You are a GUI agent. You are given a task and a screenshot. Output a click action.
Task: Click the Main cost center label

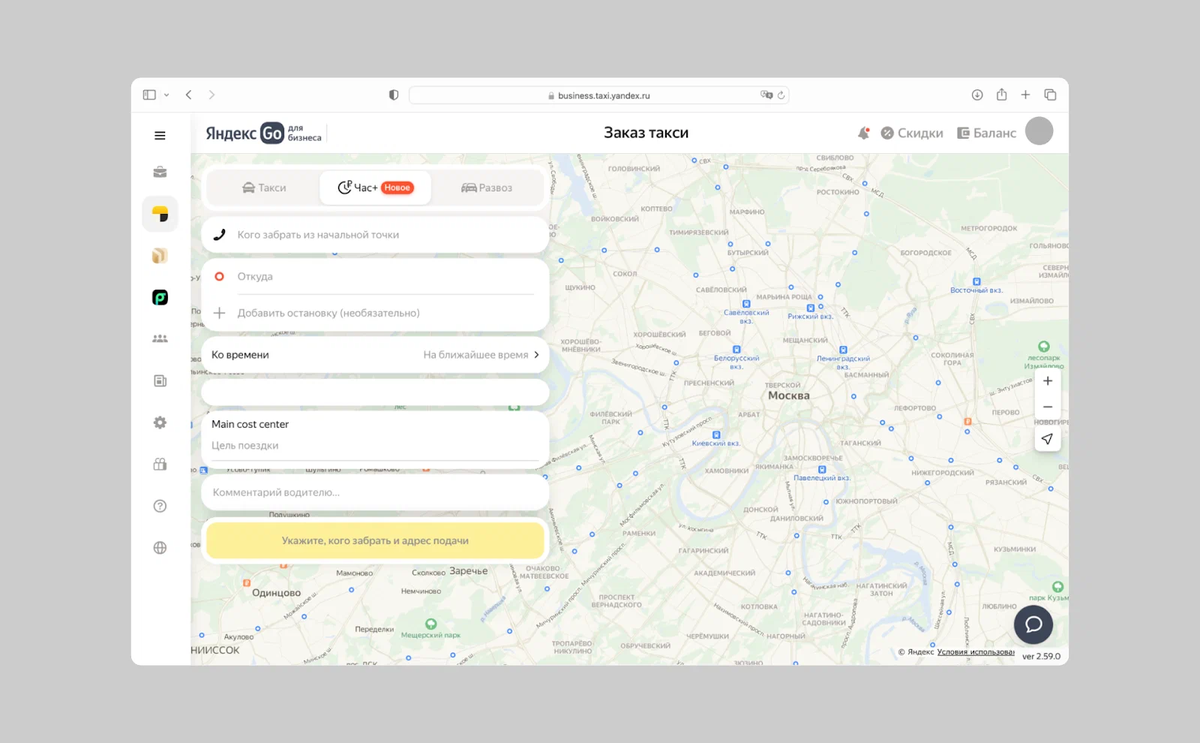(x=250, y=424)
